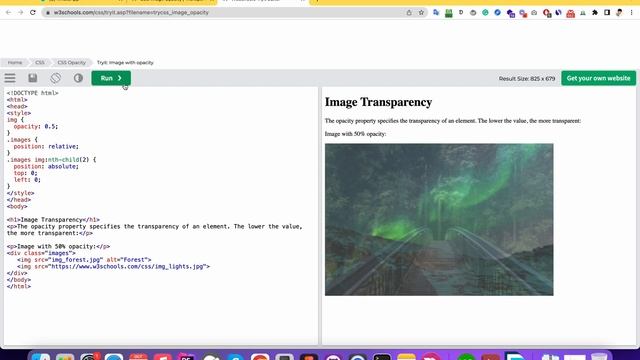The height and width of the screenshot is (360, 640).
Task: Share this page from the address bar
Action: point(409,13)
